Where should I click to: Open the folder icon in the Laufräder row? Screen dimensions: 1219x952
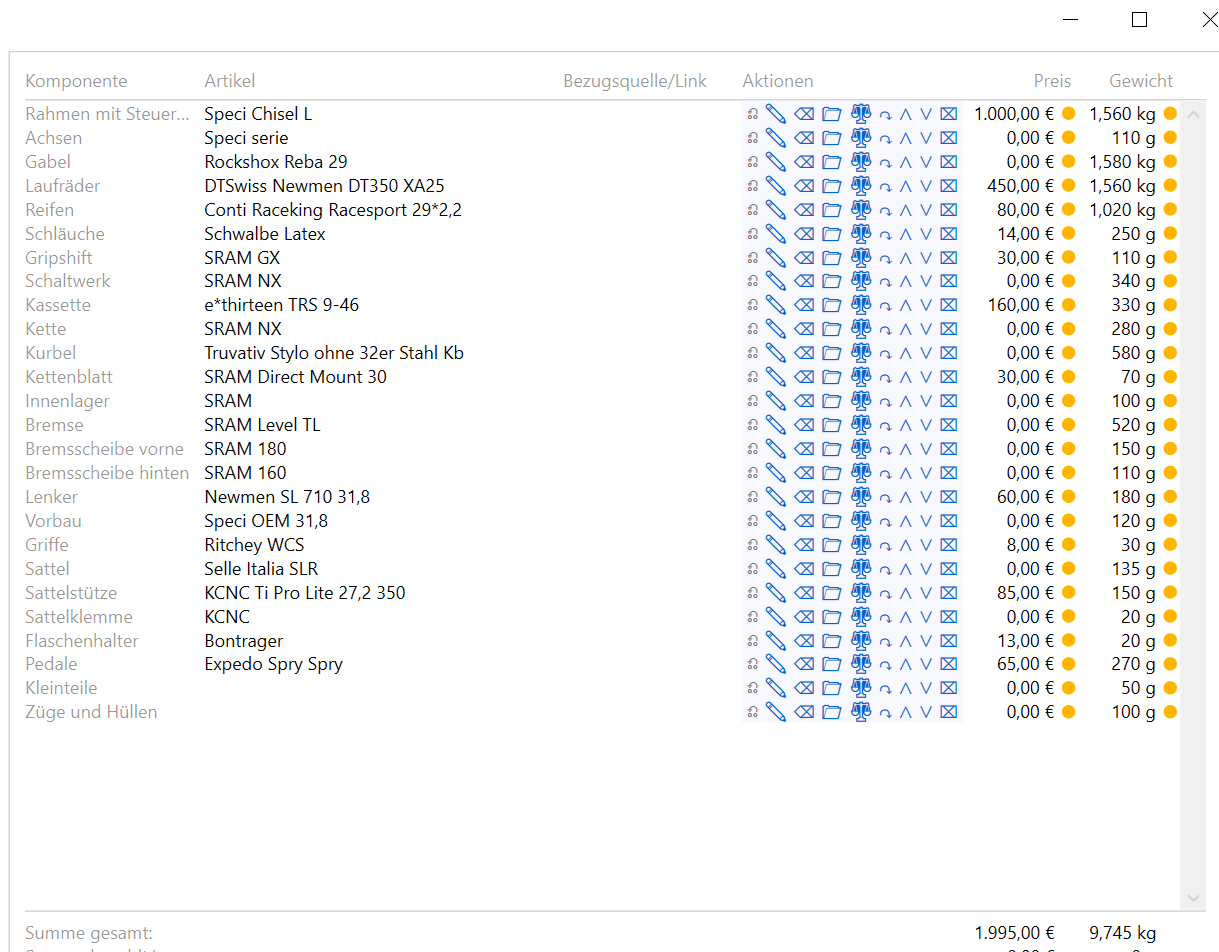[832, 186]
